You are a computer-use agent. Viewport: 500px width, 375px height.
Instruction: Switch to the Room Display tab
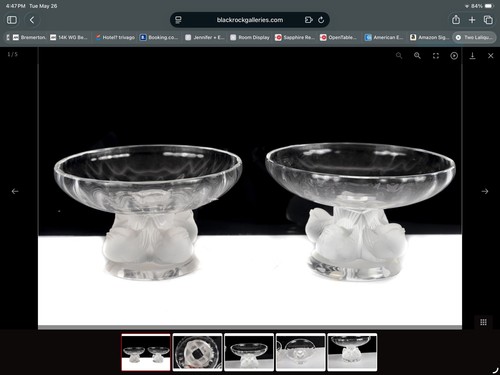coord(250,37)
